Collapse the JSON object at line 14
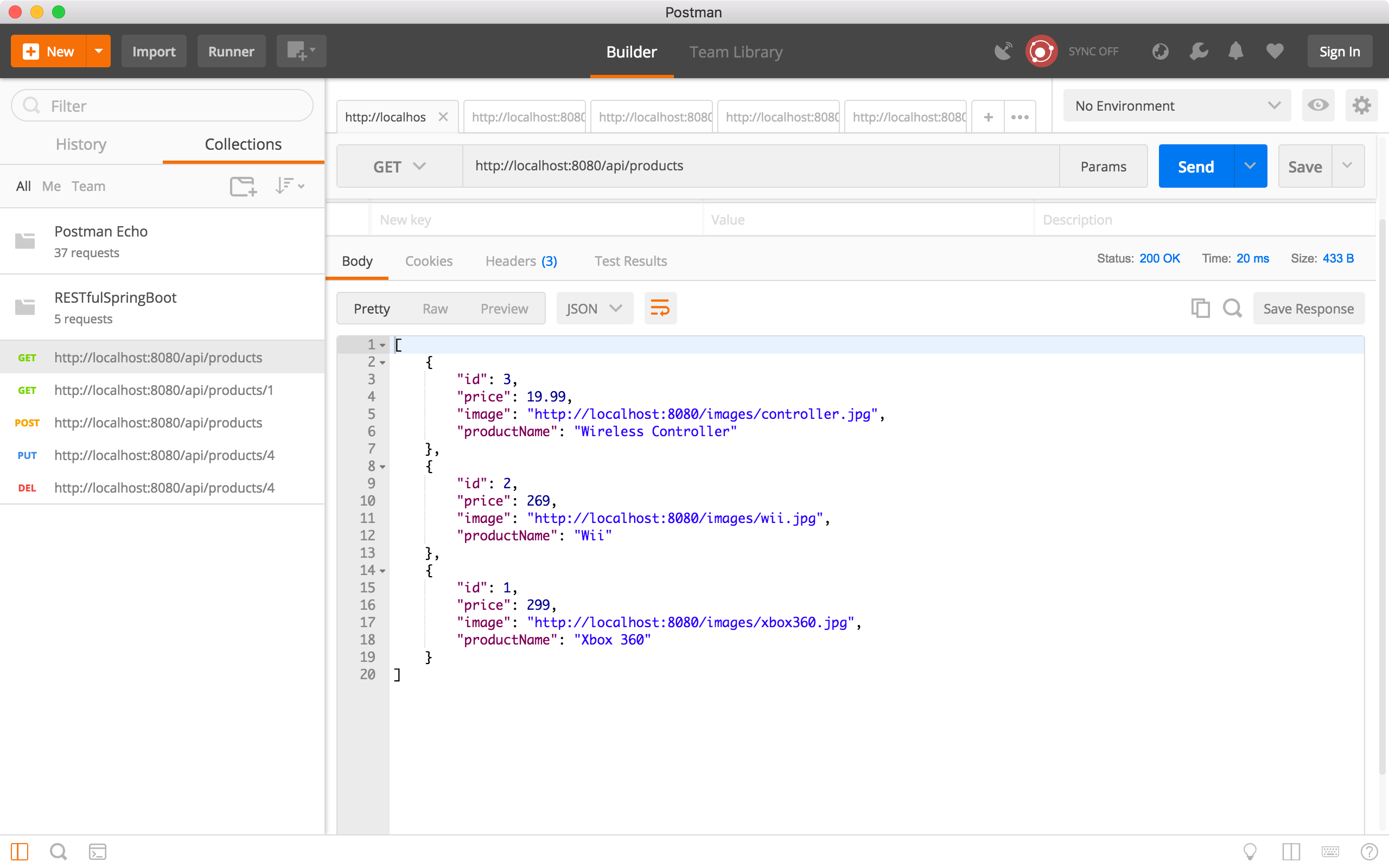 pos(383,571)
